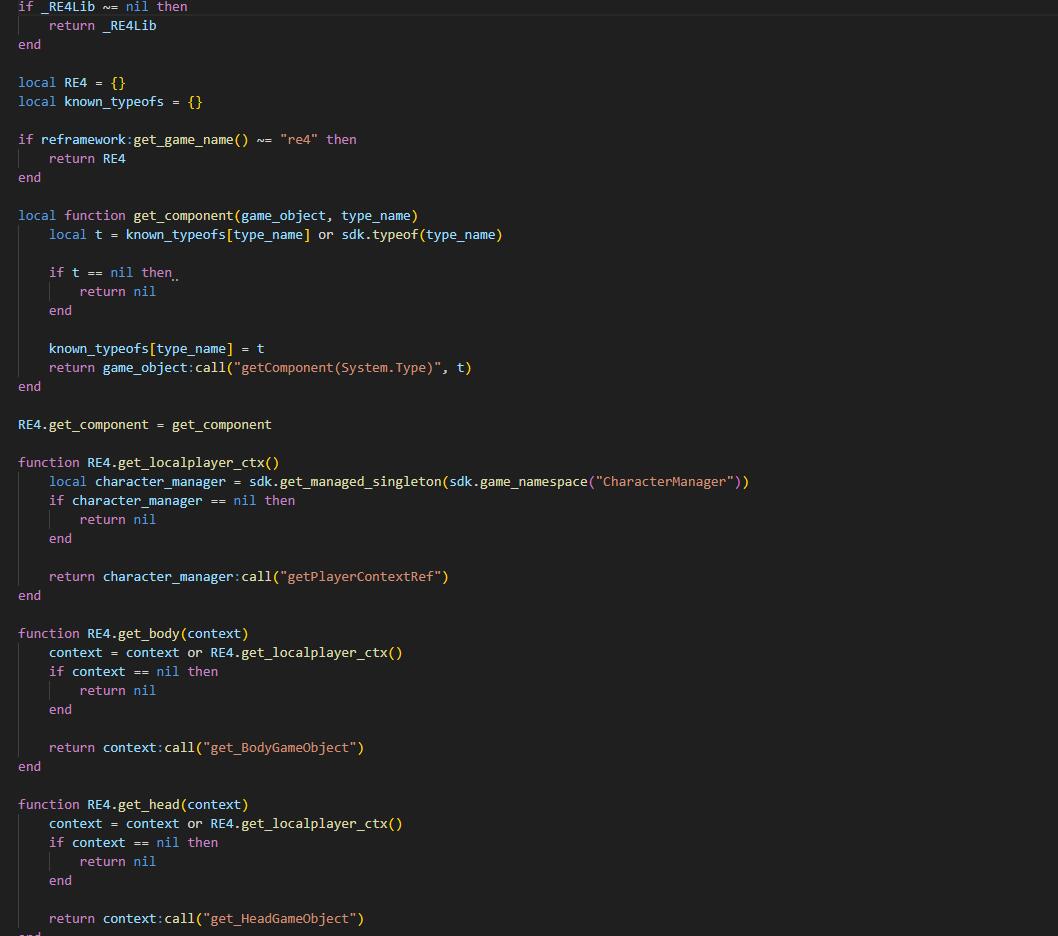Click the known_typeofs[type_name] = t assignment
The width and height of the screenshot is (1058, 936).
156,349
